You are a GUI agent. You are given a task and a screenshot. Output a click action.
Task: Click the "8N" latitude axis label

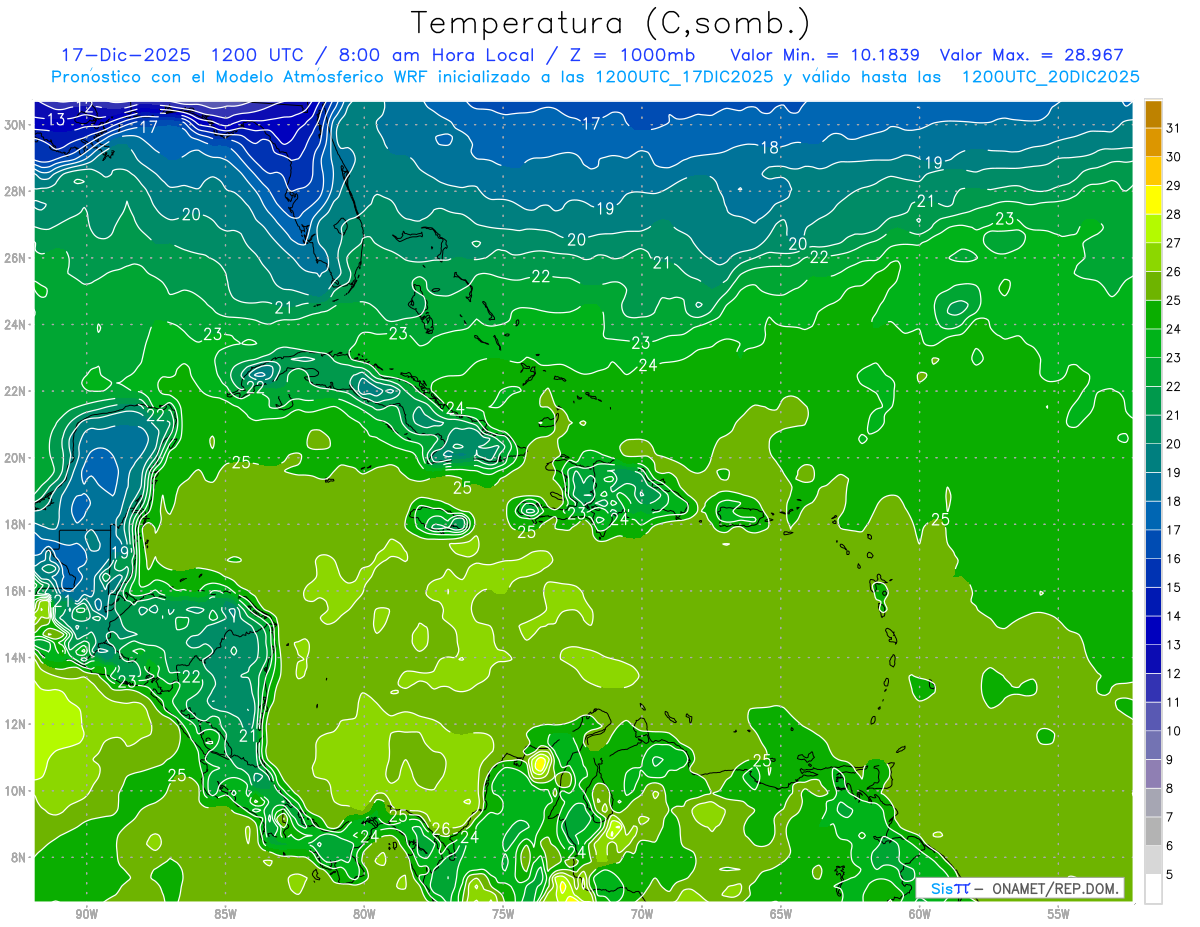(19, 857)
